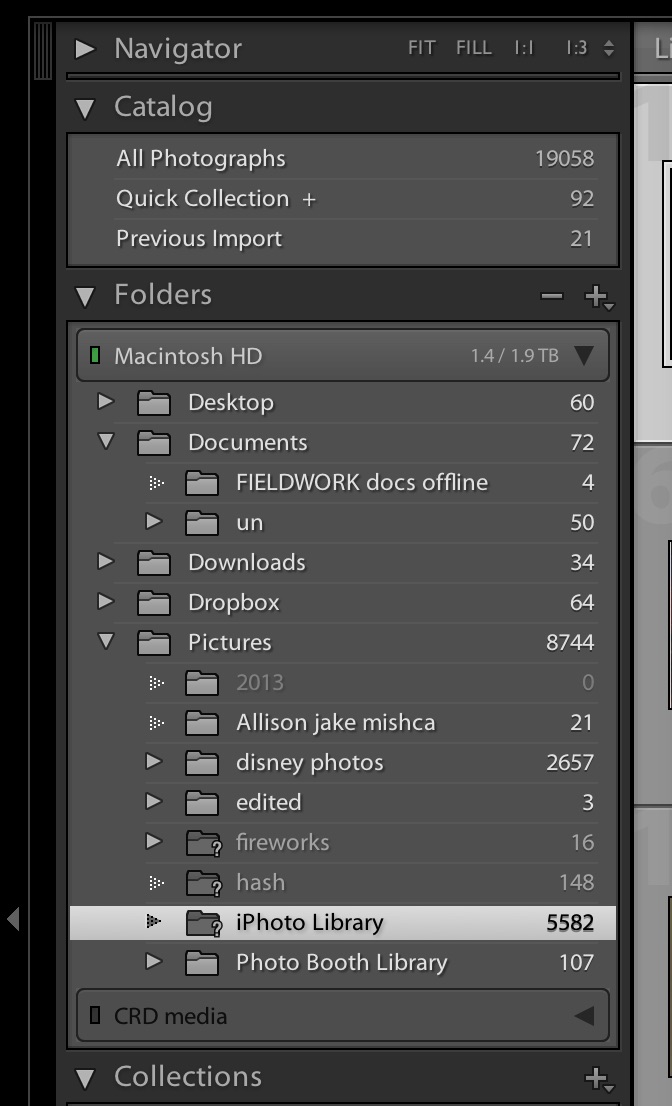Image resolution: width=672 pixels, height=1106 pixels.
Task: Click the missing iPhoto Library folder icon
Action: 204,923
